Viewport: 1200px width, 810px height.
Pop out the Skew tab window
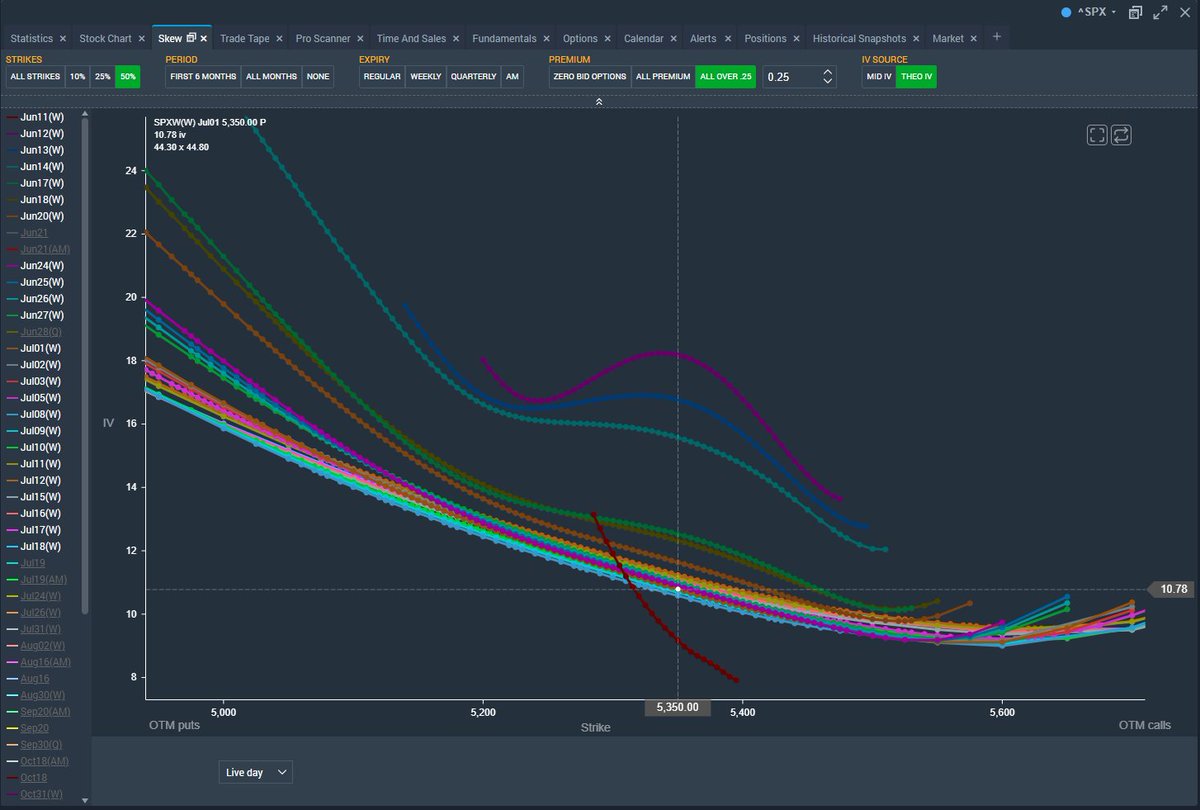(x=191, y=38)
